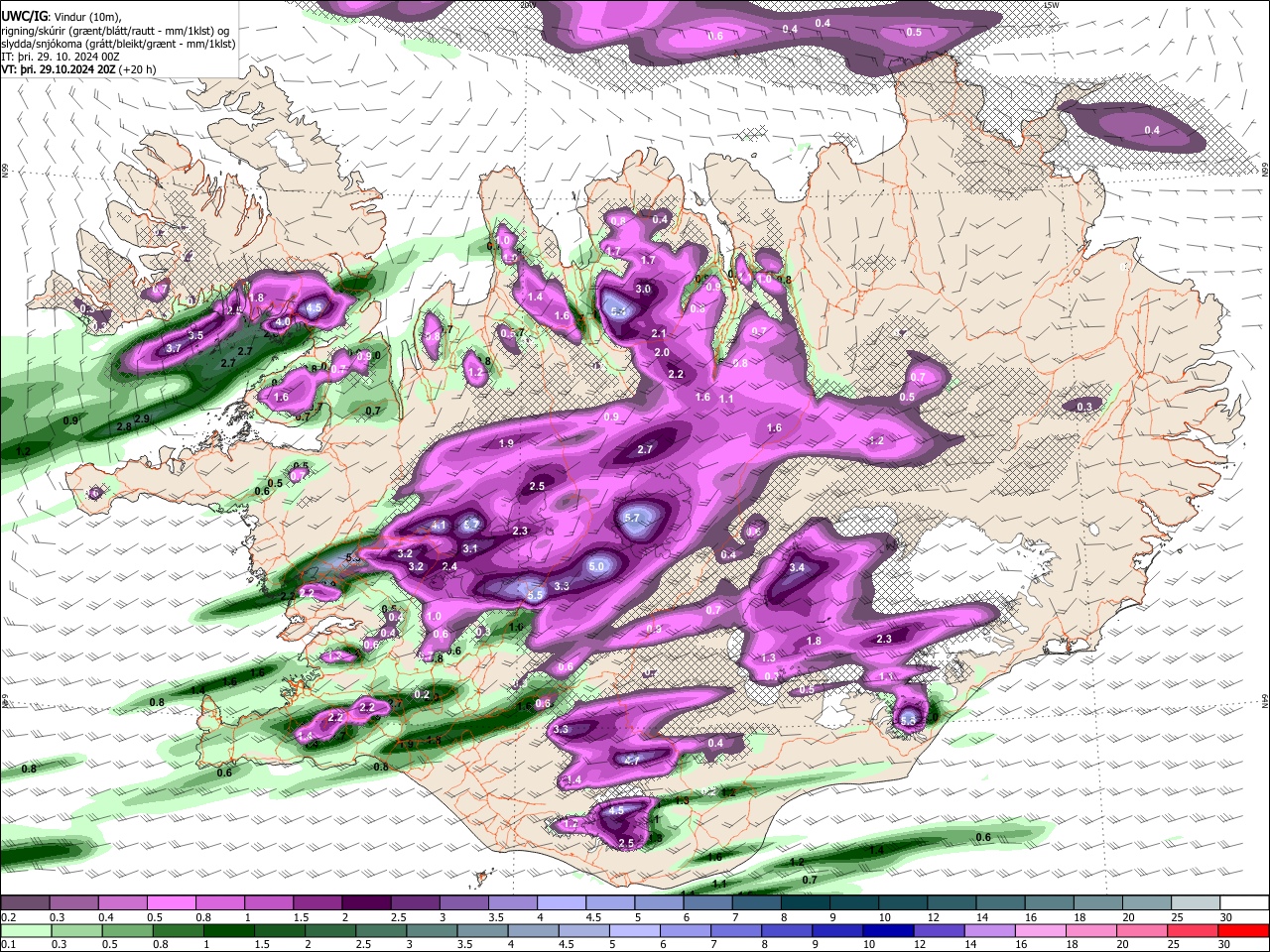Click the light lavender 4–4.5 snow legend swatch

(562, 903)
